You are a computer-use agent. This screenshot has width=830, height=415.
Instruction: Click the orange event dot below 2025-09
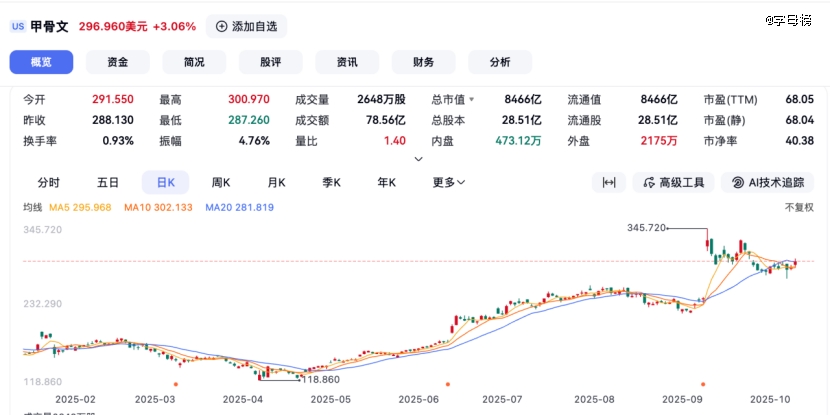tap(703, 383)
